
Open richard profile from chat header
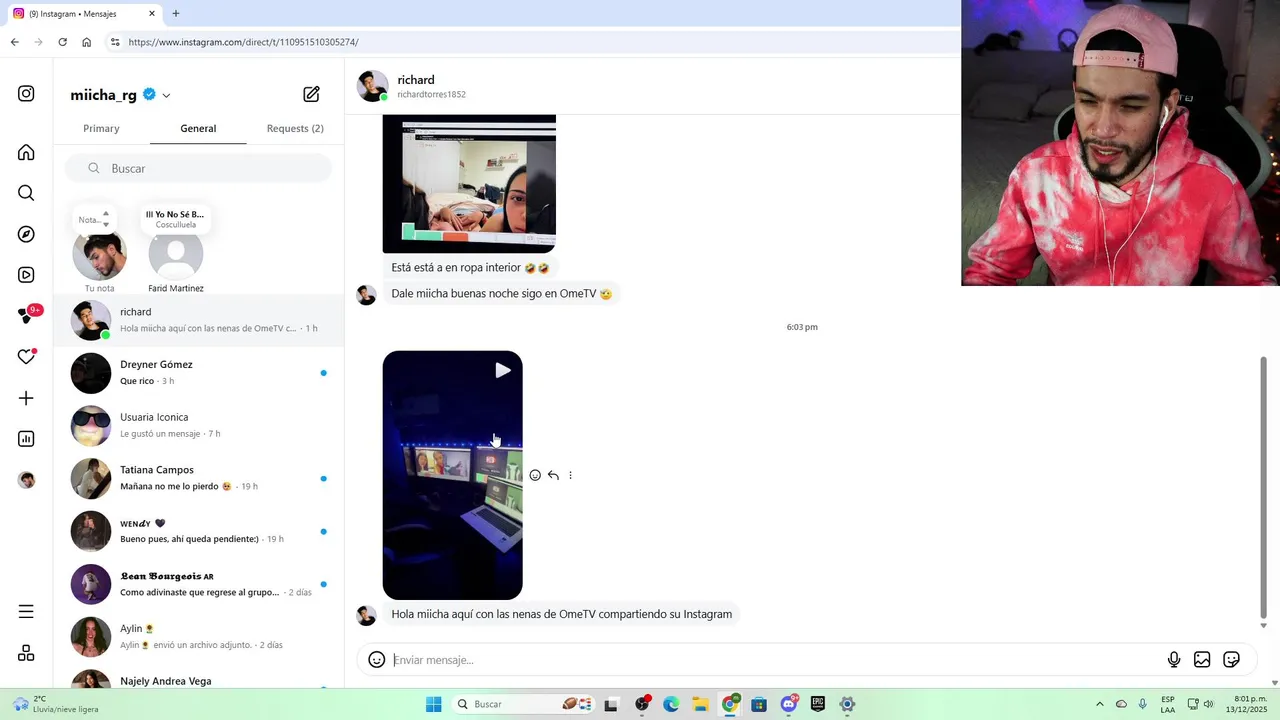click(412, 86)
